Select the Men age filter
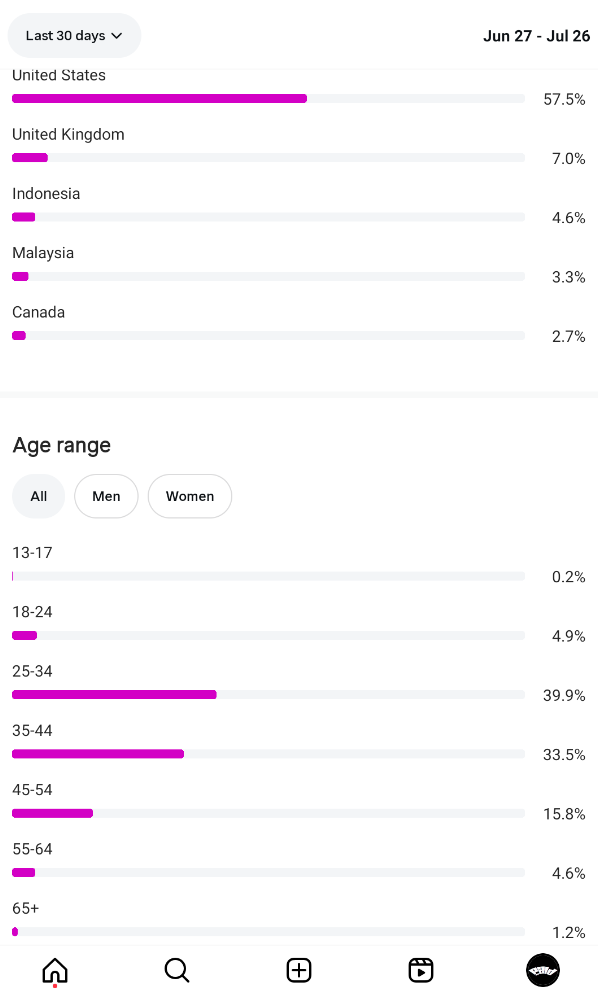The image size is (598, 991). click(x=106, y=496)
